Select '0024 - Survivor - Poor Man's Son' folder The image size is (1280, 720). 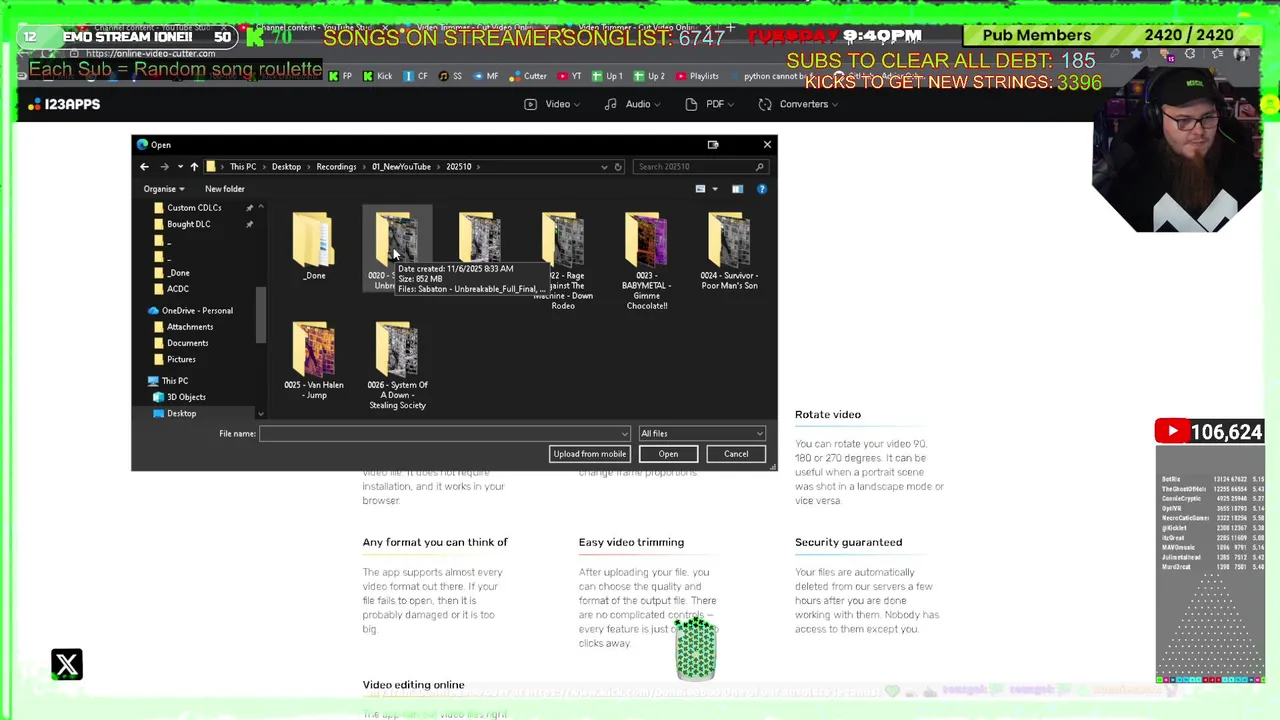tap(729, 251)
